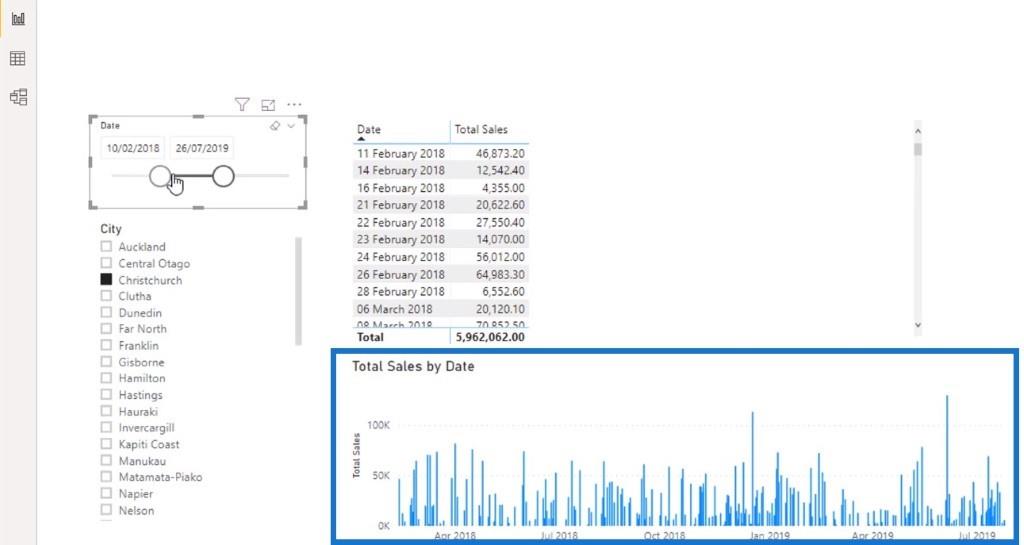Viewport: 1024px width, 545px height.
Task: Sort table by Date column header
Action: click(369, 129)
